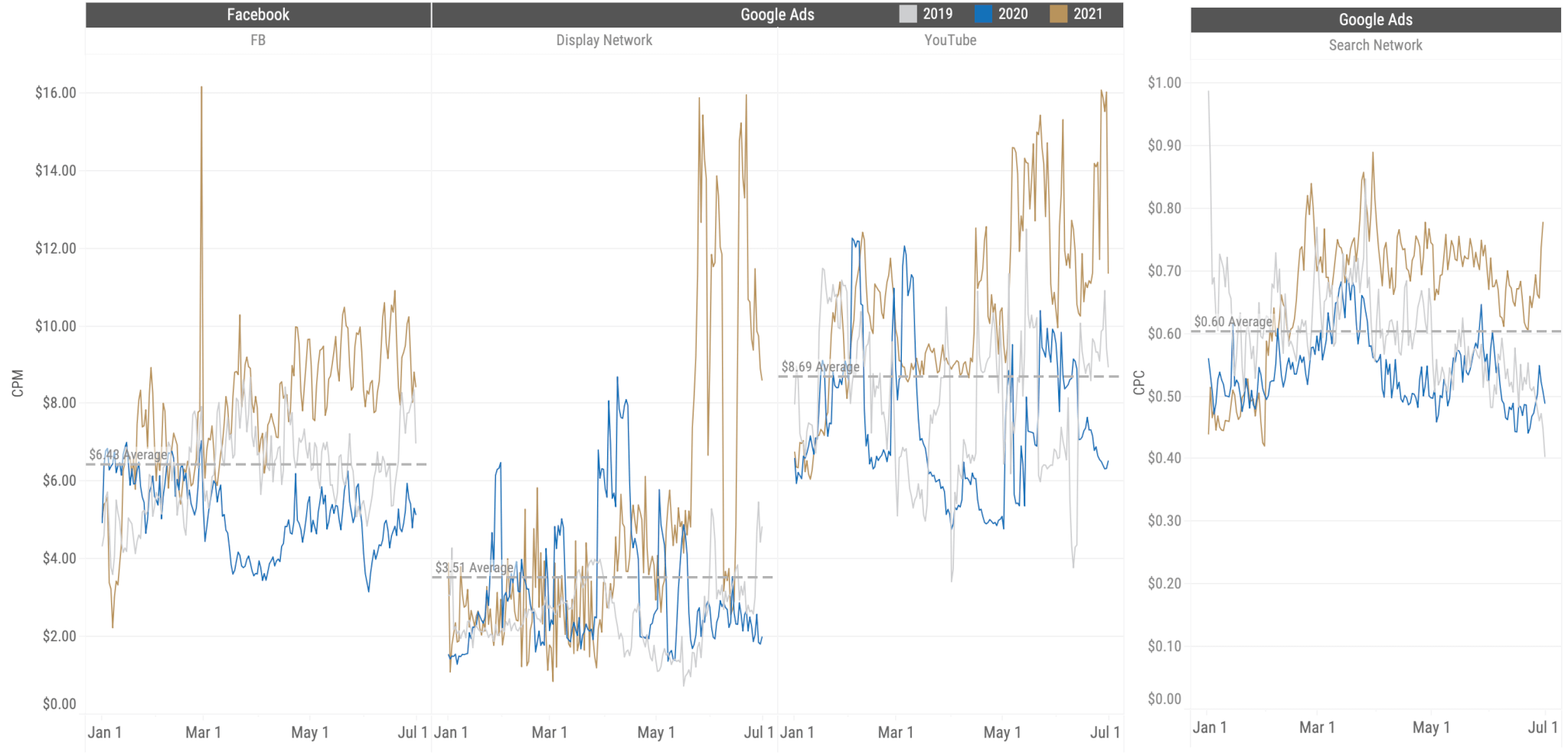This screenshot has width=1568, height=753.
Task: Click May 1 on the FB chart axis
Action: click(310, 732)
